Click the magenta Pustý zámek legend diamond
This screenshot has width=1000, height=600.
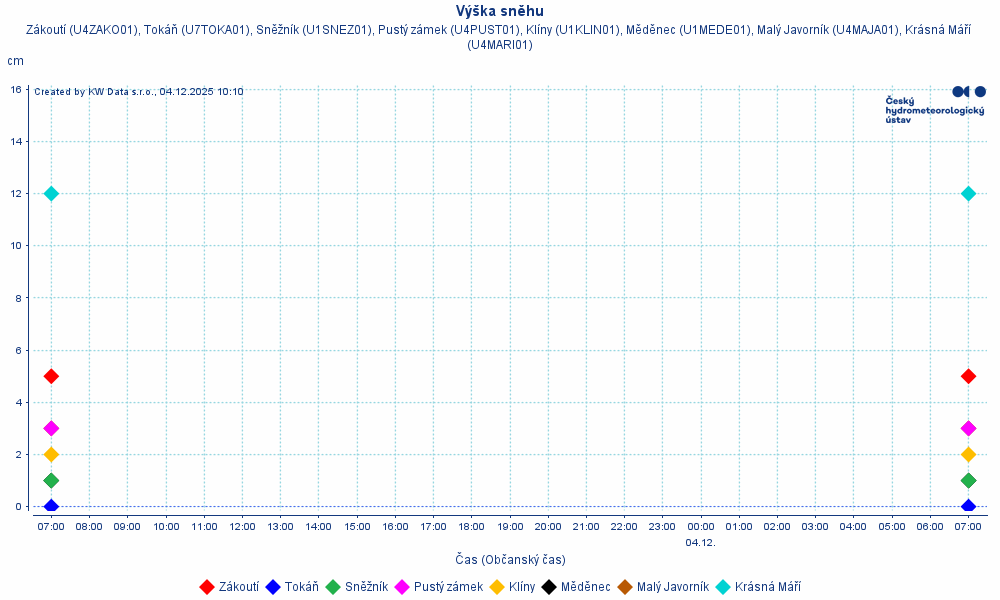(402, 587)
